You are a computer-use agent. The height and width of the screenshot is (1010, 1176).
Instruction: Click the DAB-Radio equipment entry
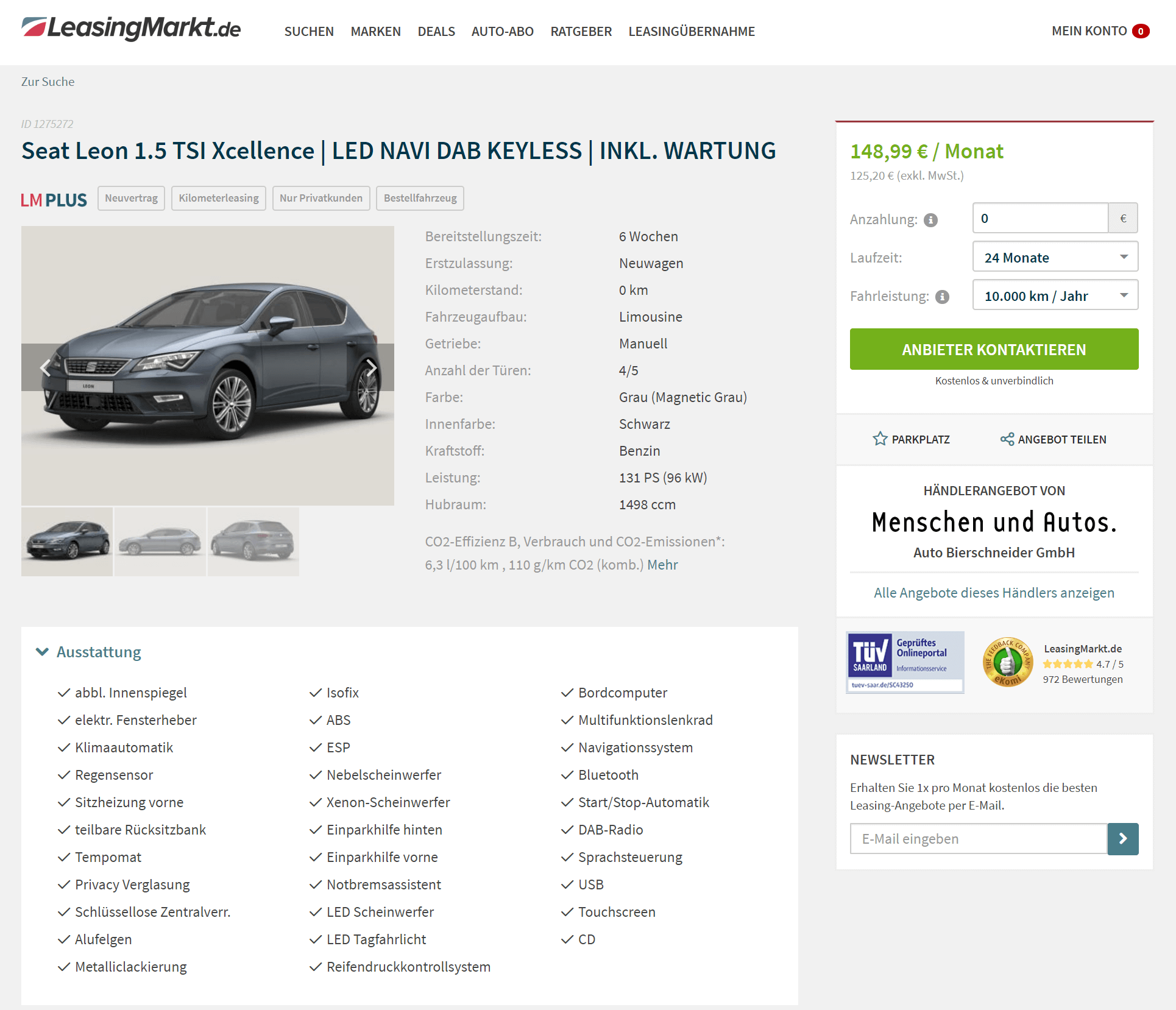pyautogui.click(x=611, y=830)
